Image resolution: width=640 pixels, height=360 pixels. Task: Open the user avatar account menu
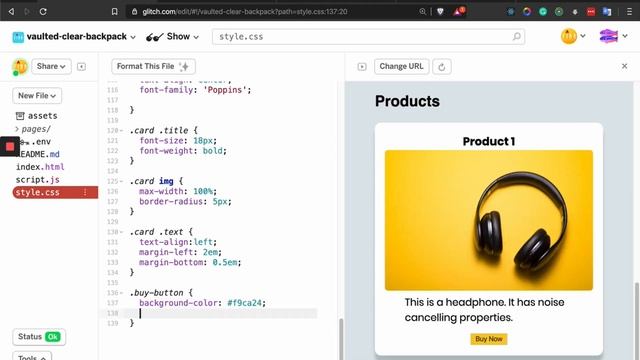(x=573, y=36)
